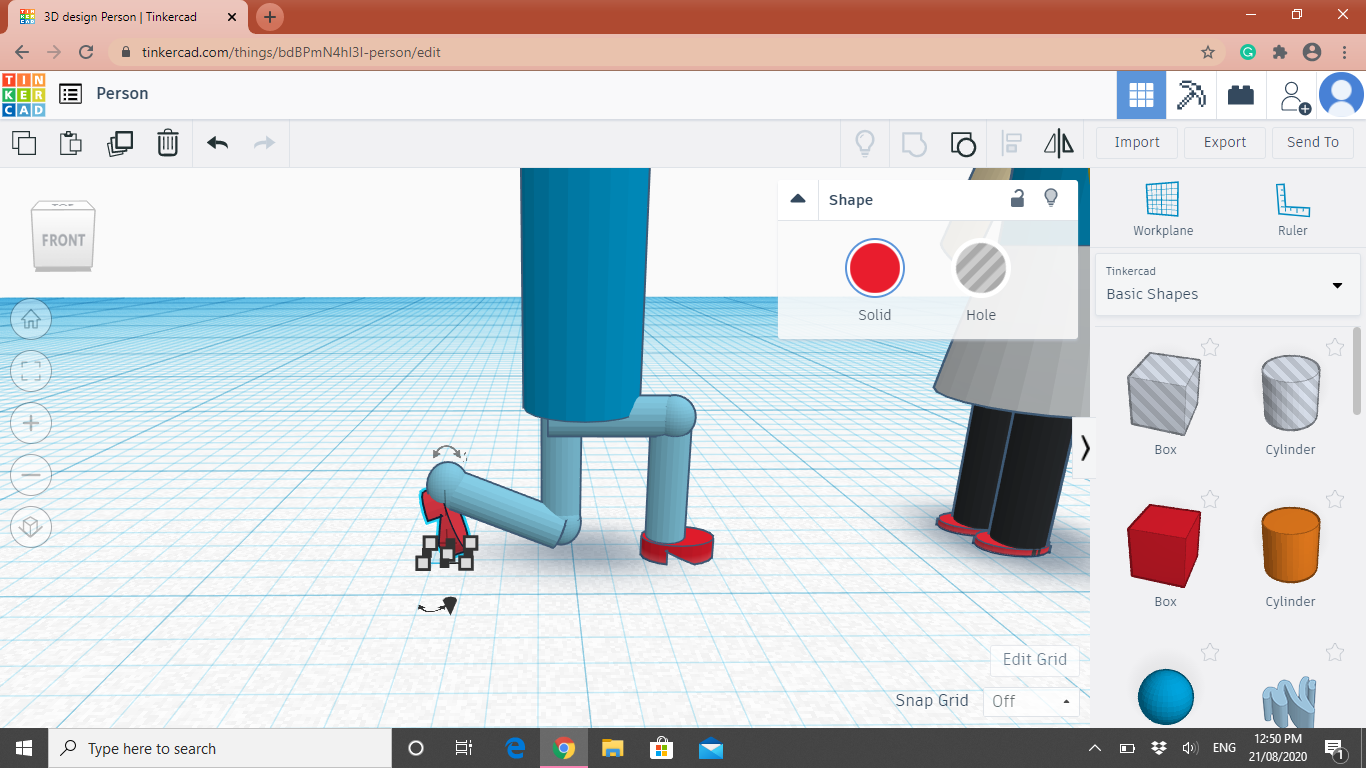This screenshot has height=768, width=1366.
Task: Click the Export button
Action: (x=1225, y=142)
